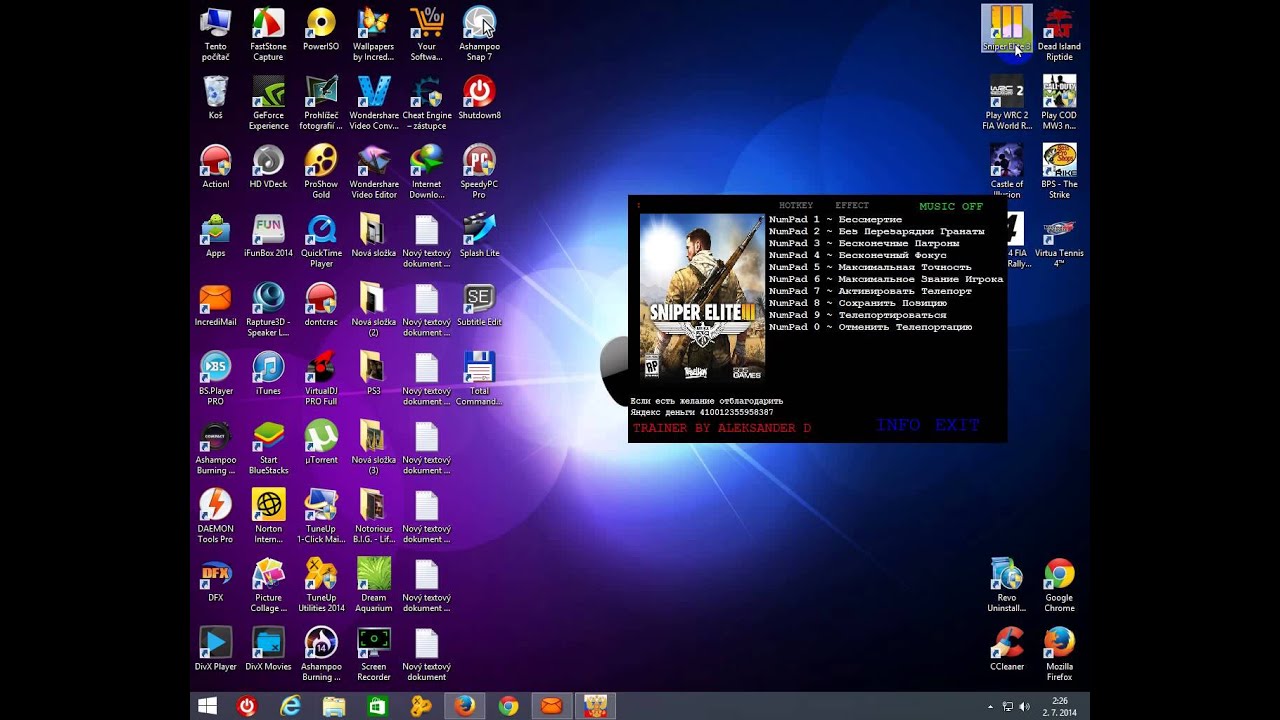Viewport: 1280px width, 720px height.
Task: Select the Mozilla Firefox desktop icon
Action: tap(1059, 654)
